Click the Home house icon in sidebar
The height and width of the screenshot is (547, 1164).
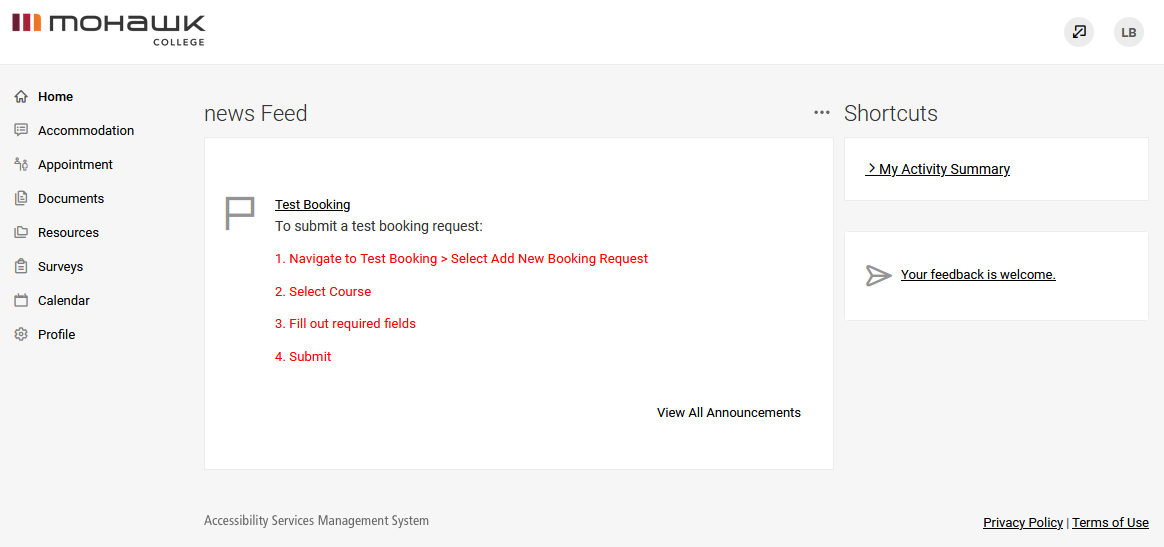click(x=21, y=97)
